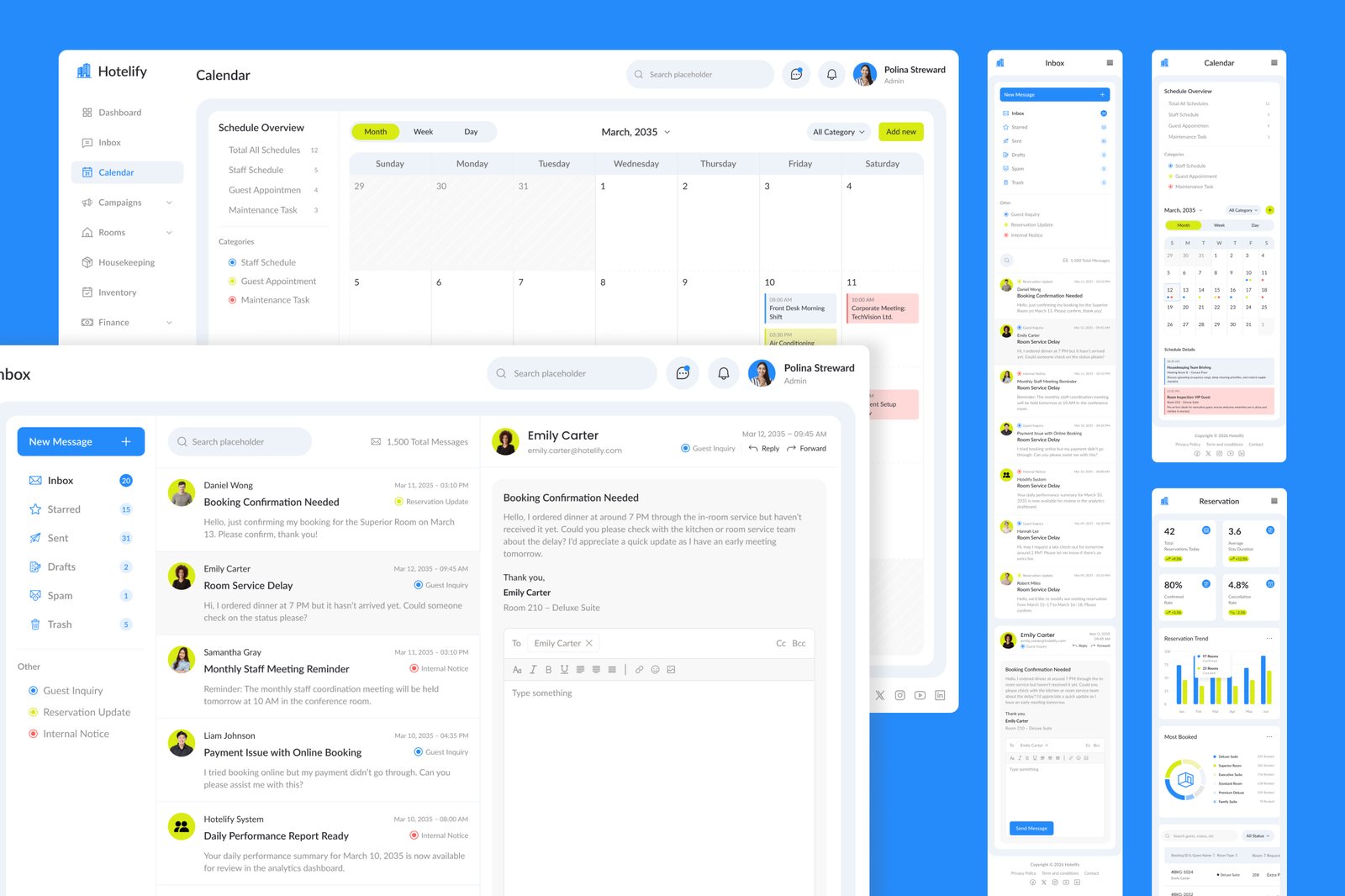Switch calendar to Week view
The image size is (1345, 896).
tap(423, 132)
